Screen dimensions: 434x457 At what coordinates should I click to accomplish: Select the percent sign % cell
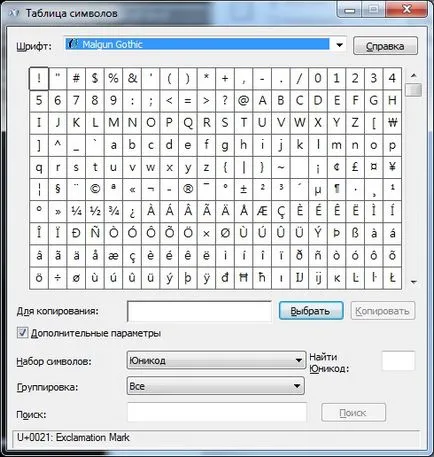[x=114, y=79]
